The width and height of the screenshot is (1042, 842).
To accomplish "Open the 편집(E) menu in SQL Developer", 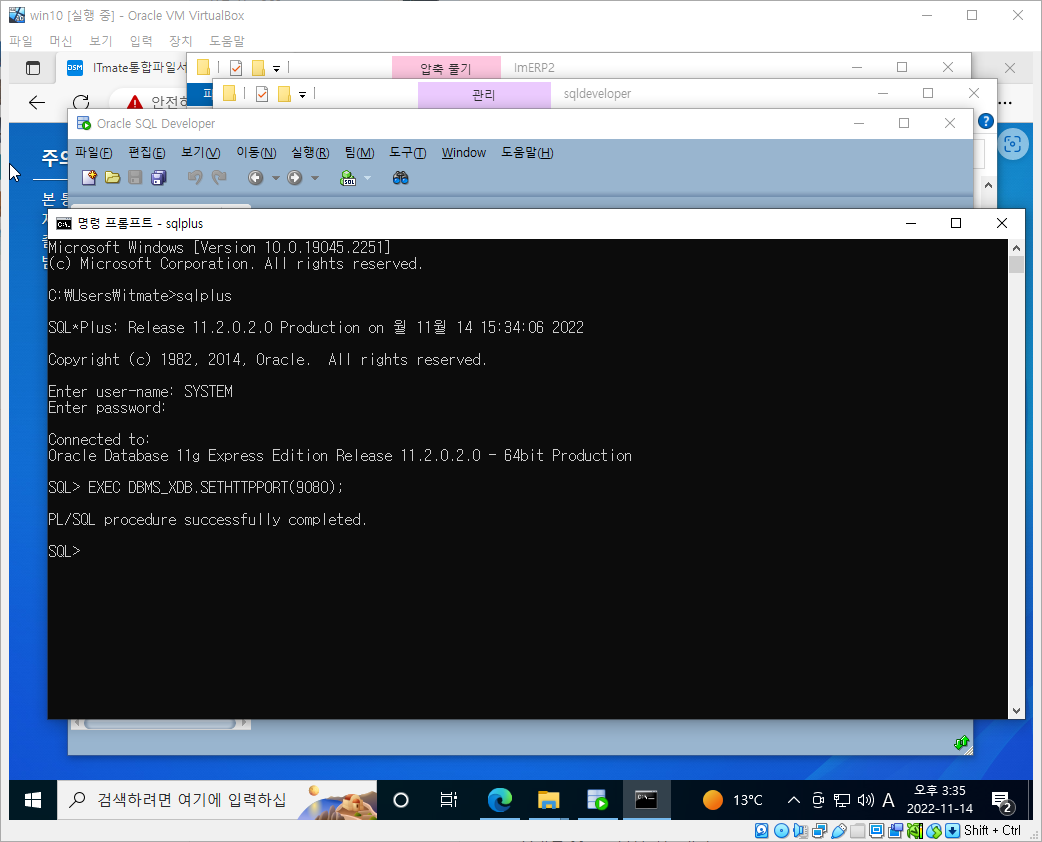I will (147, 153).
